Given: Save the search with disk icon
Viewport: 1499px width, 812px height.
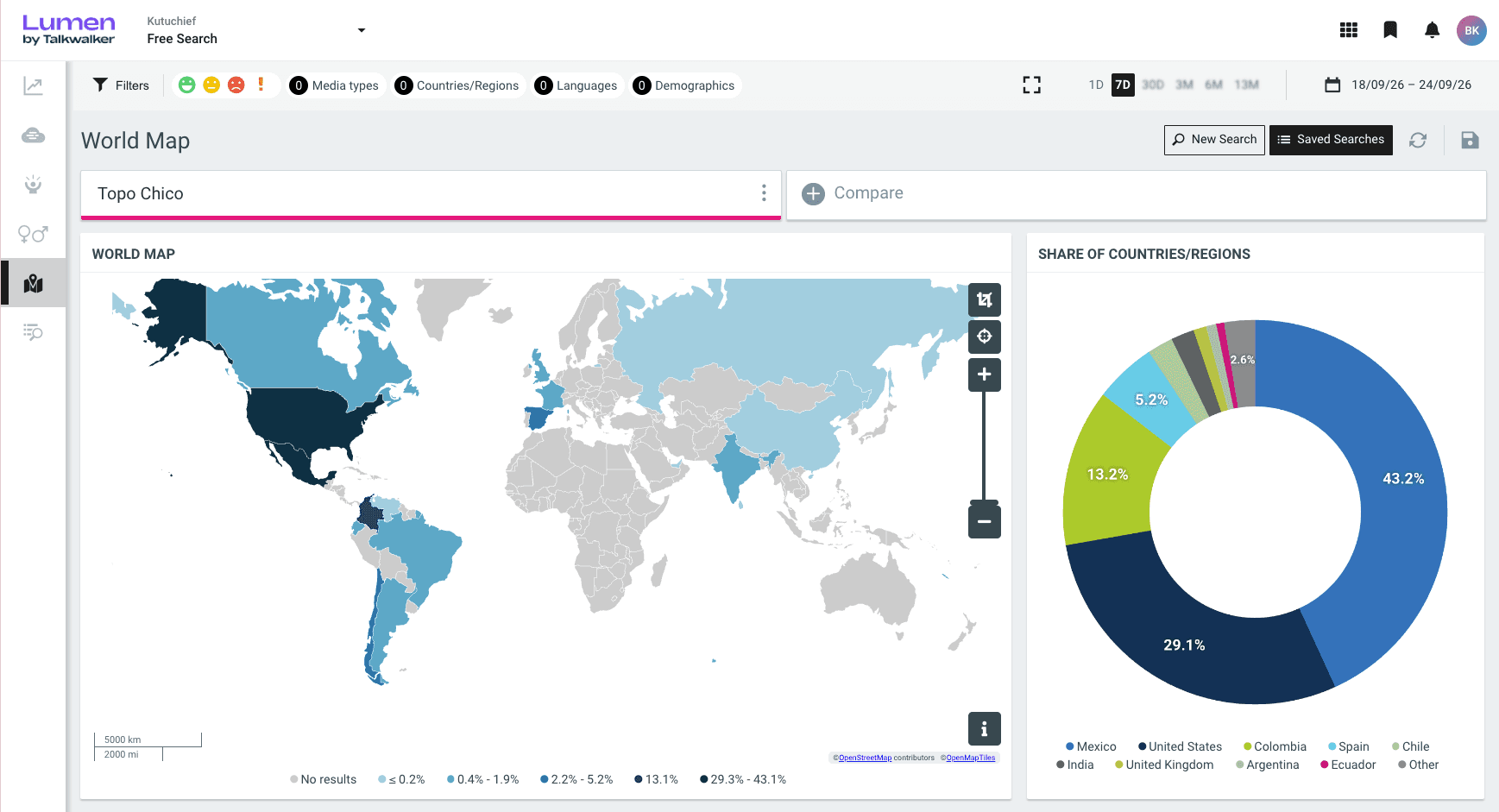Looking at the screenshot, I should [x=1471, y=140].
